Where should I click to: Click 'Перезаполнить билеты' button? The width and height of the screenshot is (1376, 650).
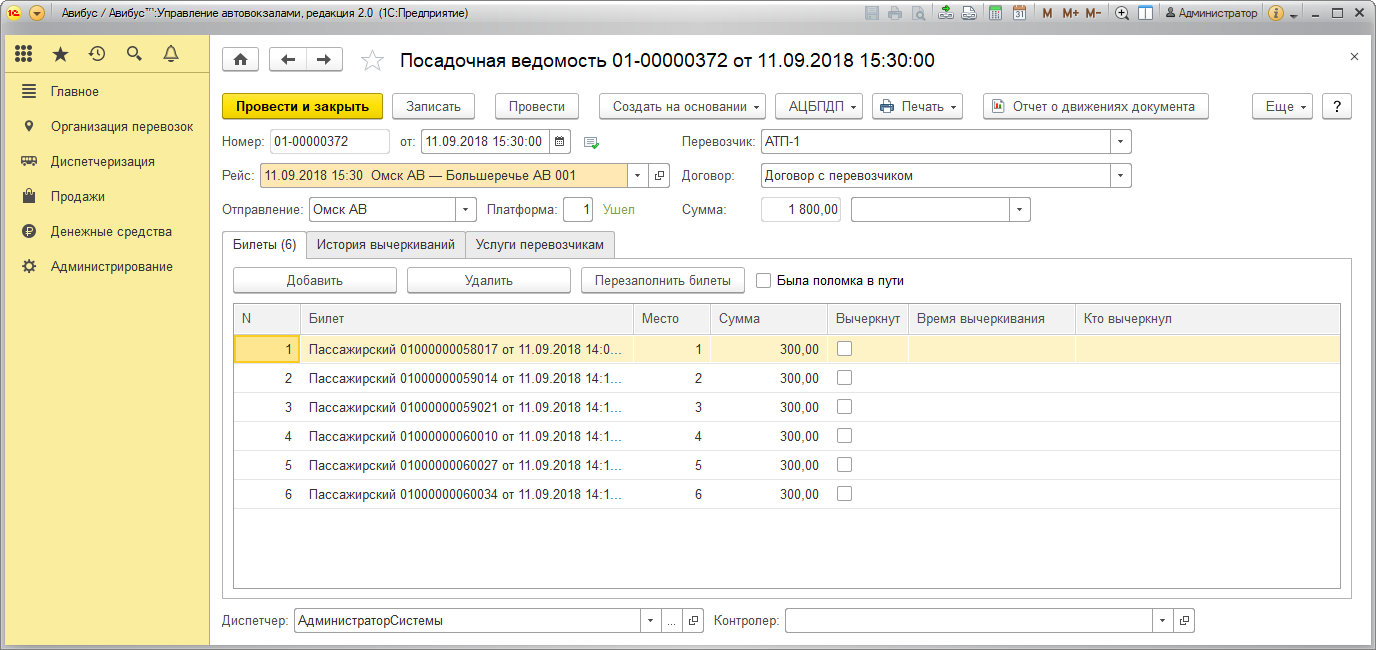(x=662, y=281)
